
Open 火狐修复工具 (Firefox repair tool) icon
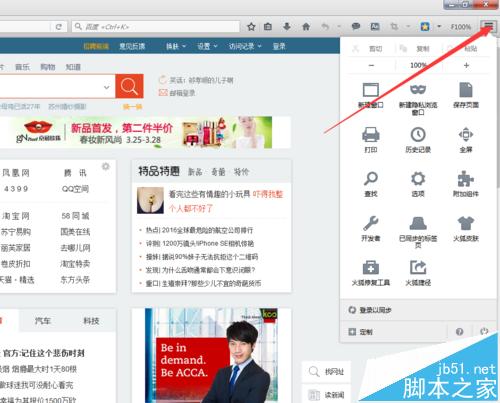[x=371, y=273]
